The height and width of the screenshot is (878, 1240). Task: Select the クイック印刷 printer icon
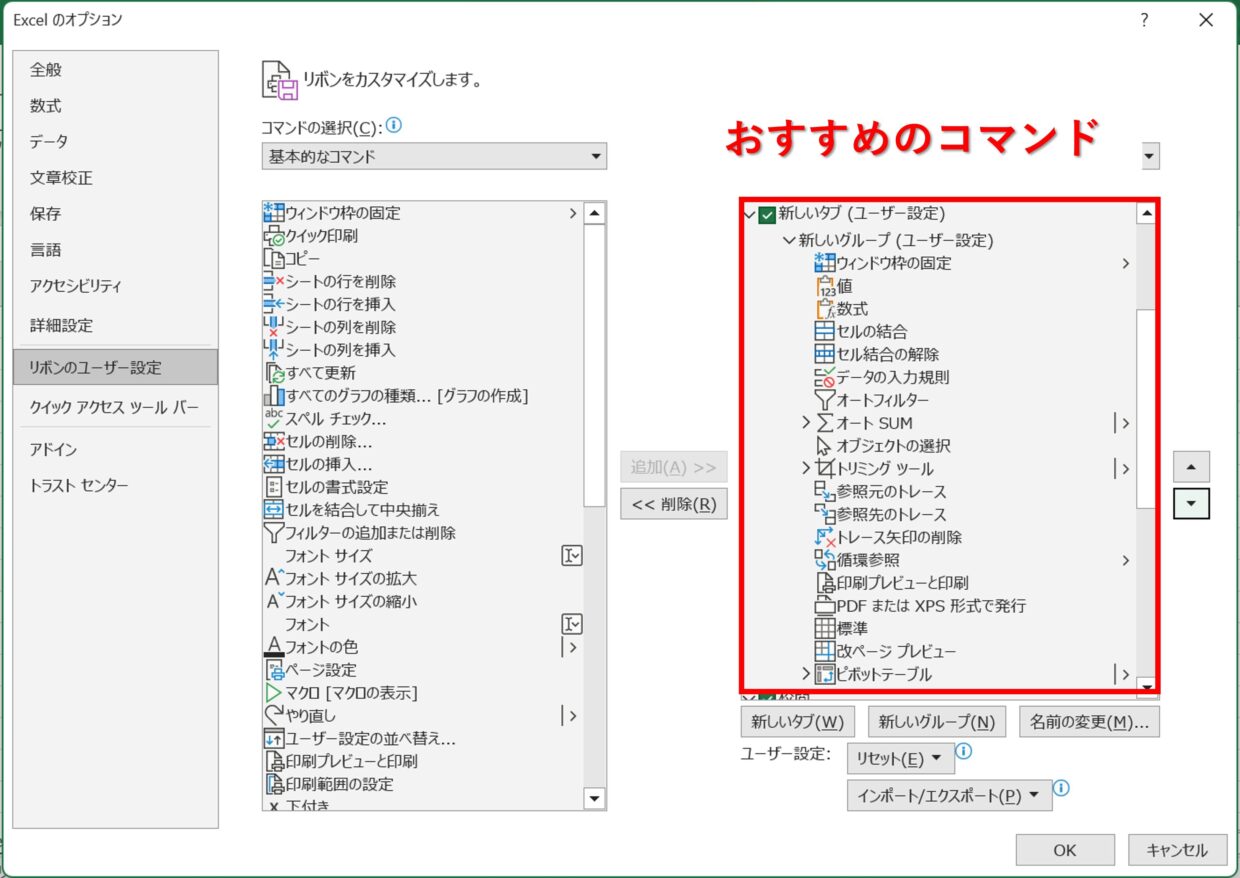click(274, 236)
